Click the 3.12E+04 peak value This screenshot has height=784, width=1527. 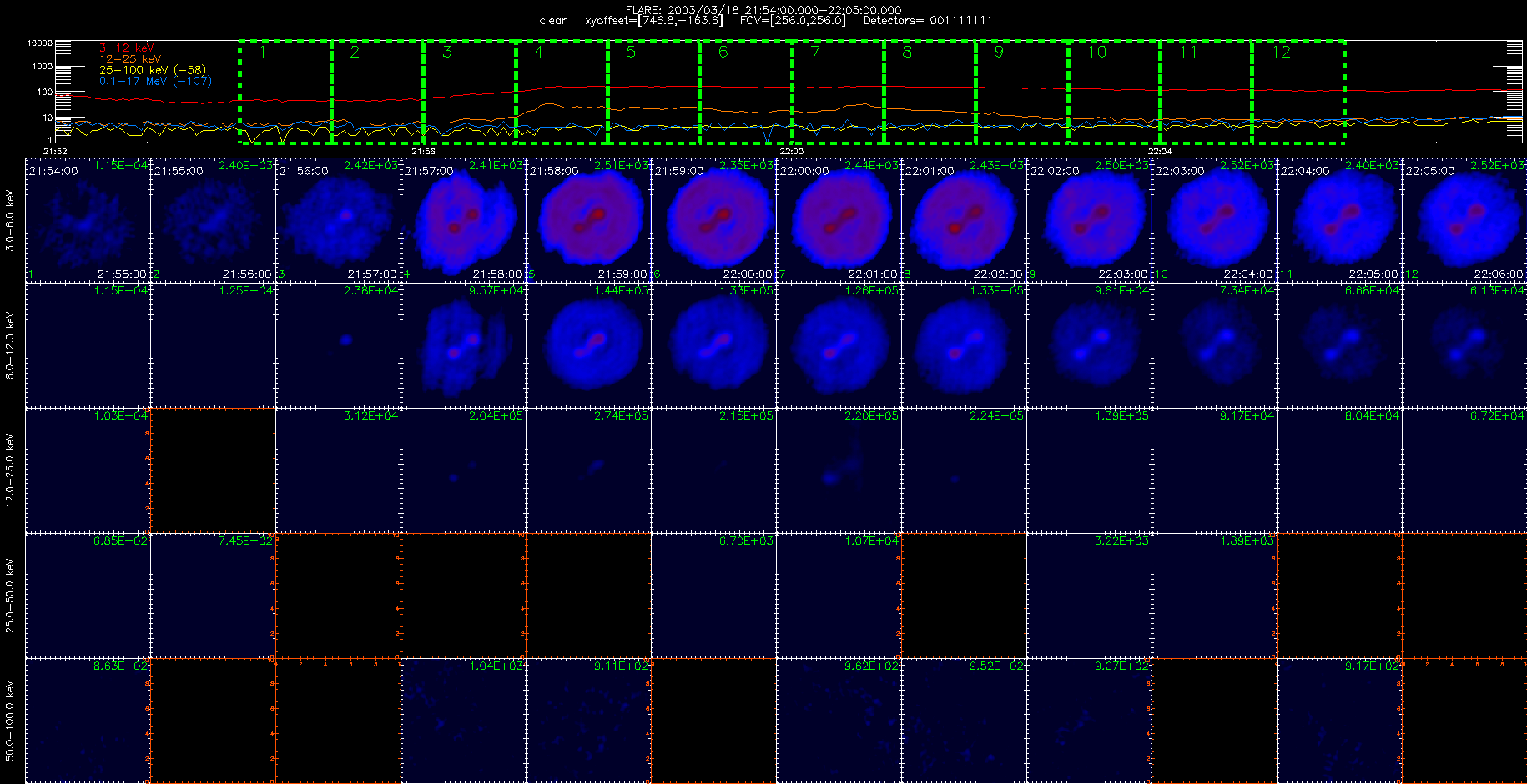coord(371,416)
